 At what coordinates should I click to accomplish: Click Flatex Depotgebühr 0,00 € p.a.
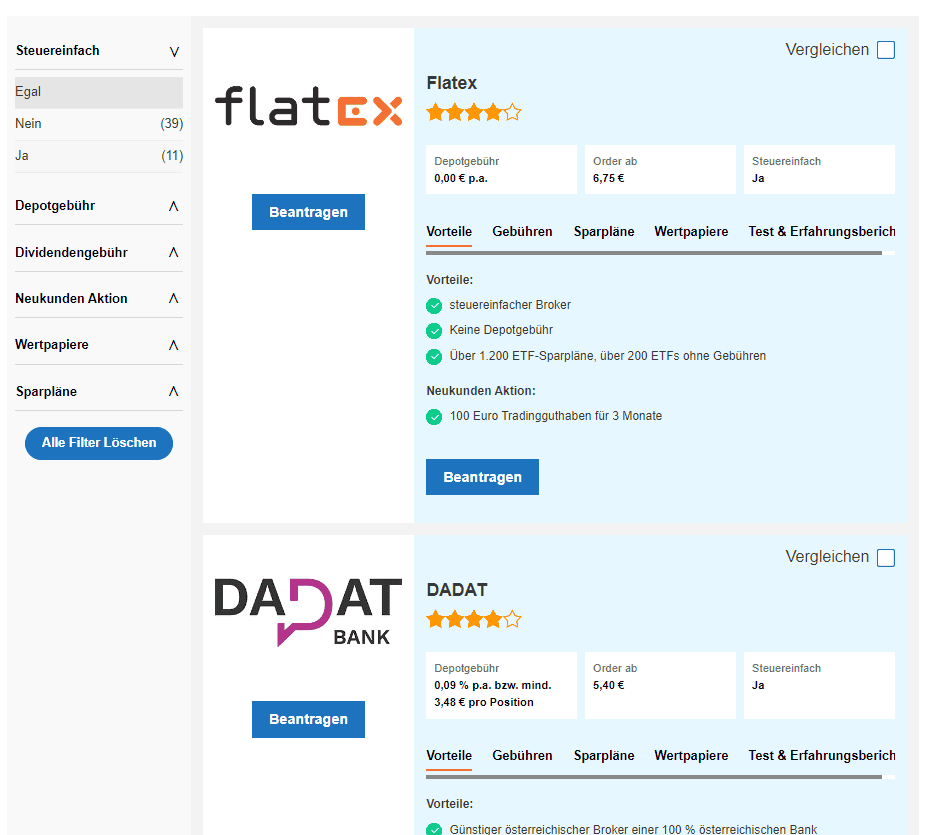point(501,169)
